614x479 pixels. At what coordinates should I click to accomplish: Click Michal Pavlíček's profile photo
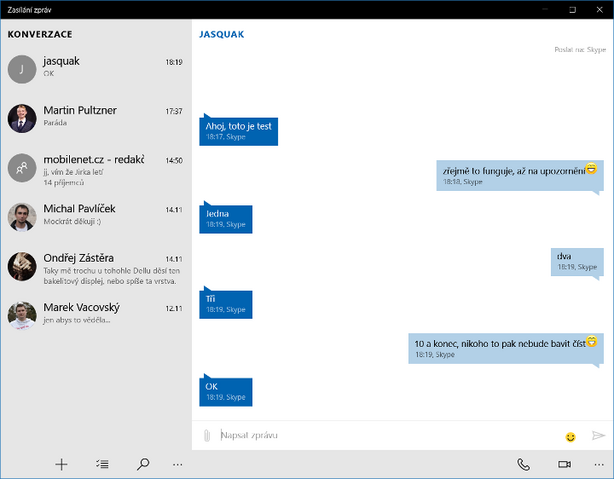(x=22, y=217)
